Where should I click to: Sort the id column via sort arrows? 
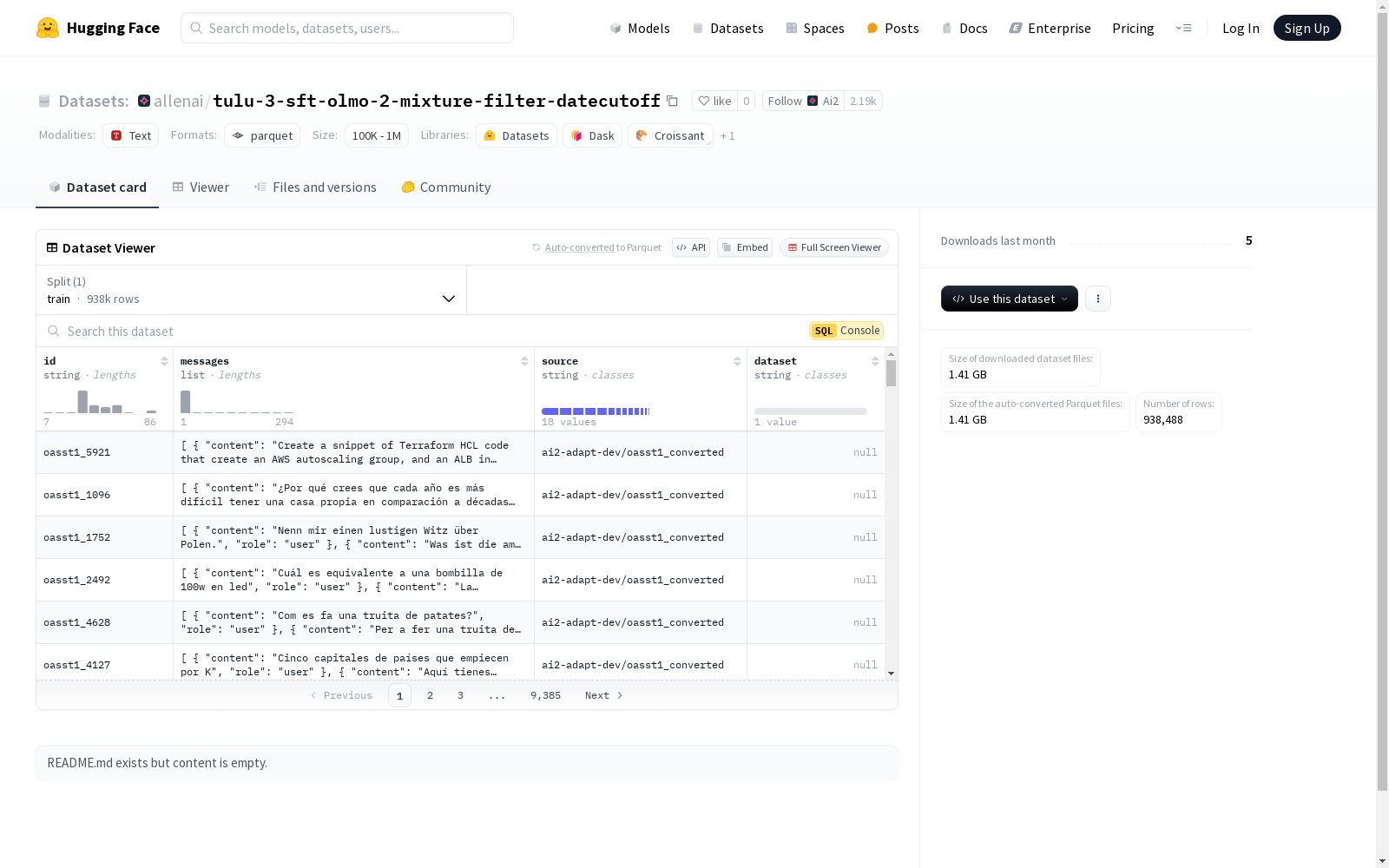(x=164, y=361)
